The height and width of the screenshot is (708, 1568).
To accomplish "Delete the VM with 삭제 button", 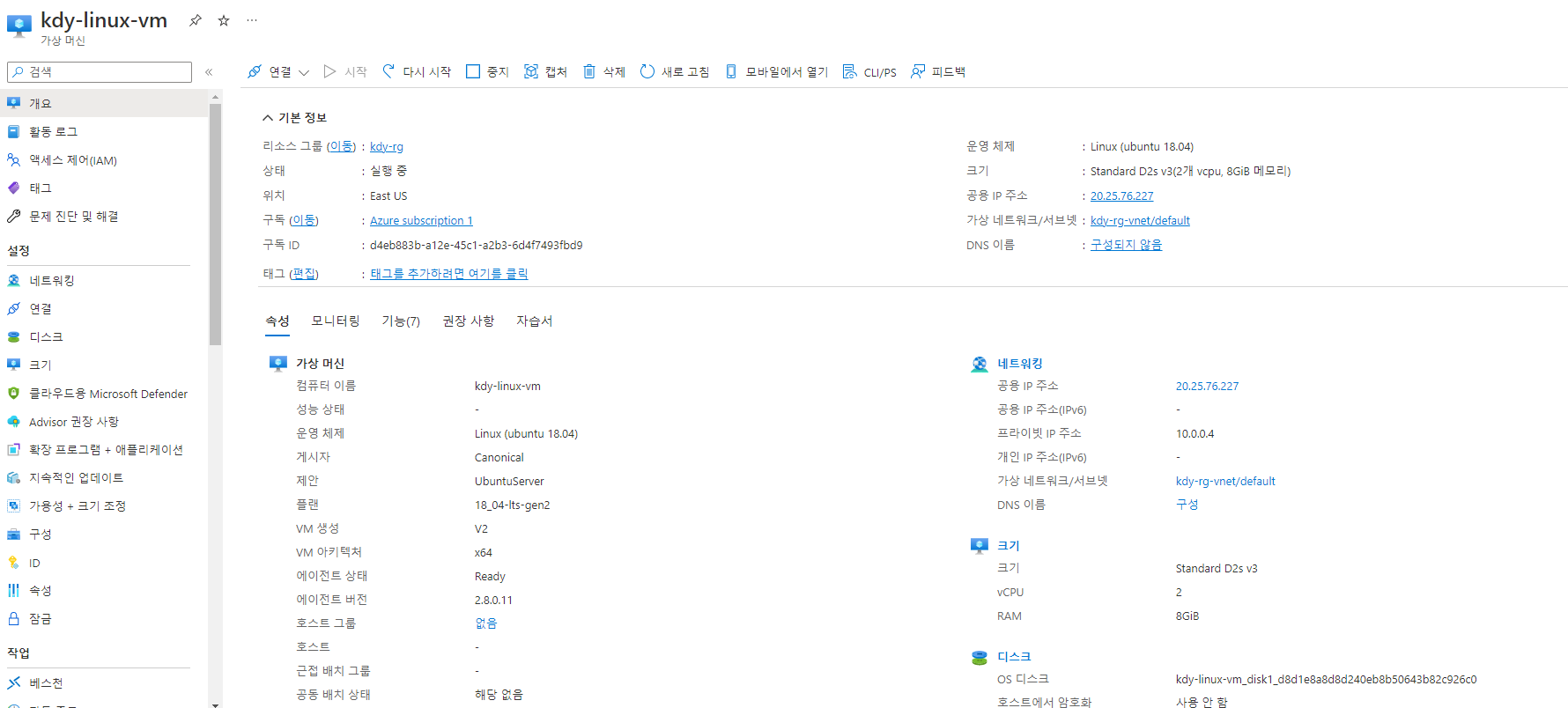I will [604, 72].
